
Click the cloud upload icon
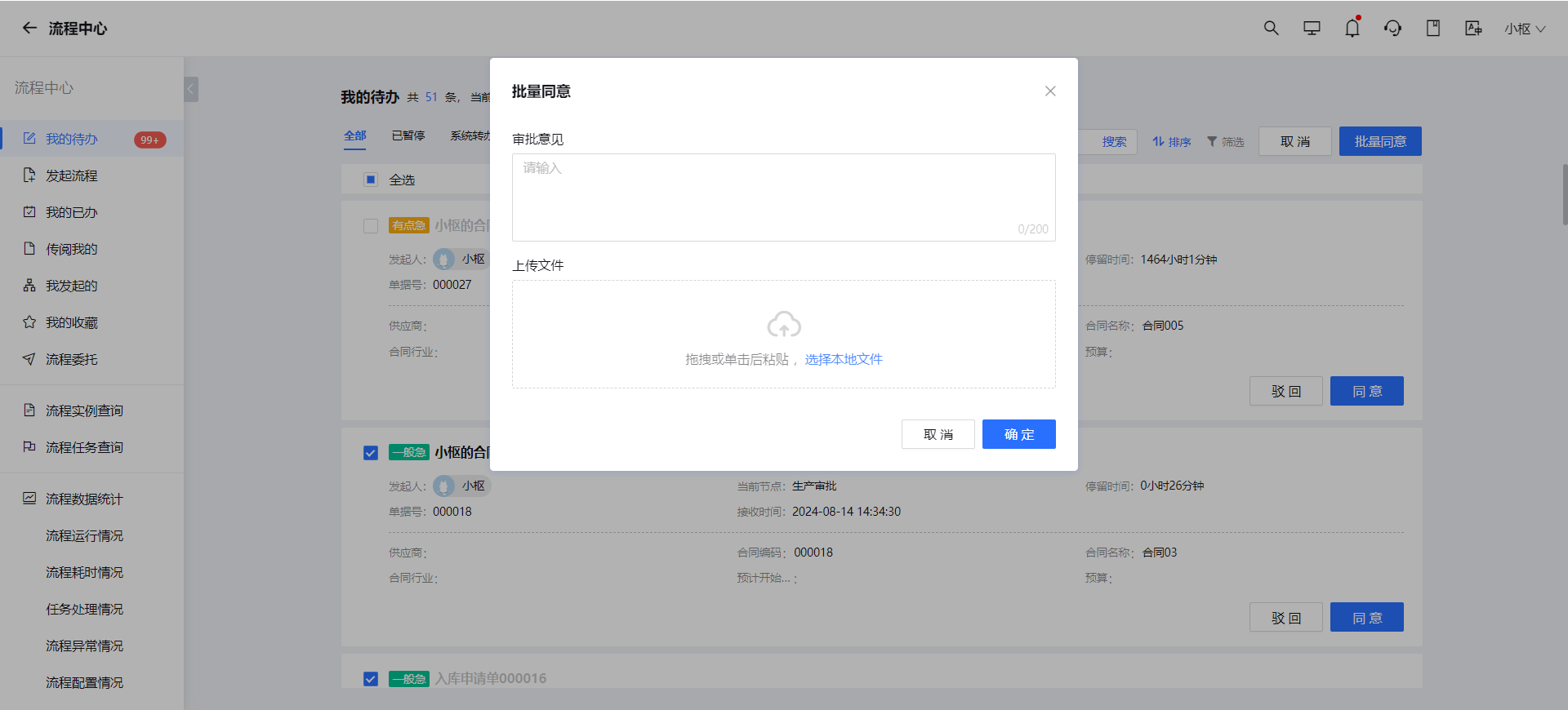[x=784, y=325]
